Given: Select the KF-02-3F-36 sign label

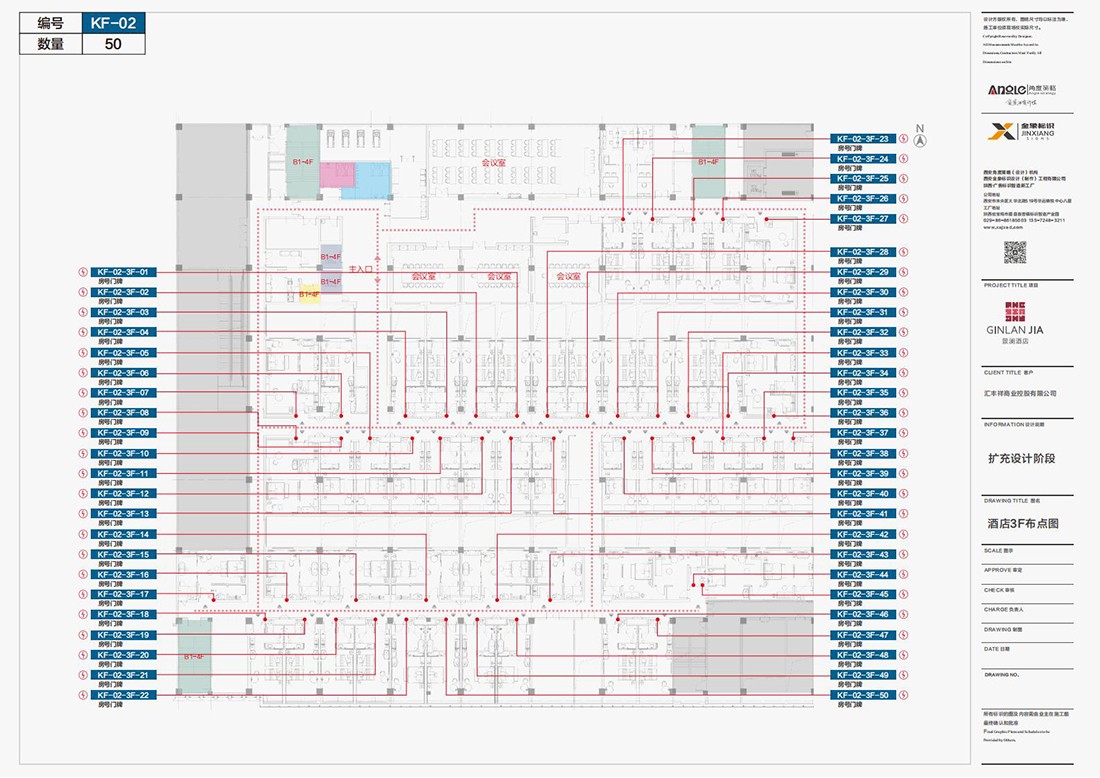Looking at the screenshot, I should pyautogui.click(x=863, y=413).
